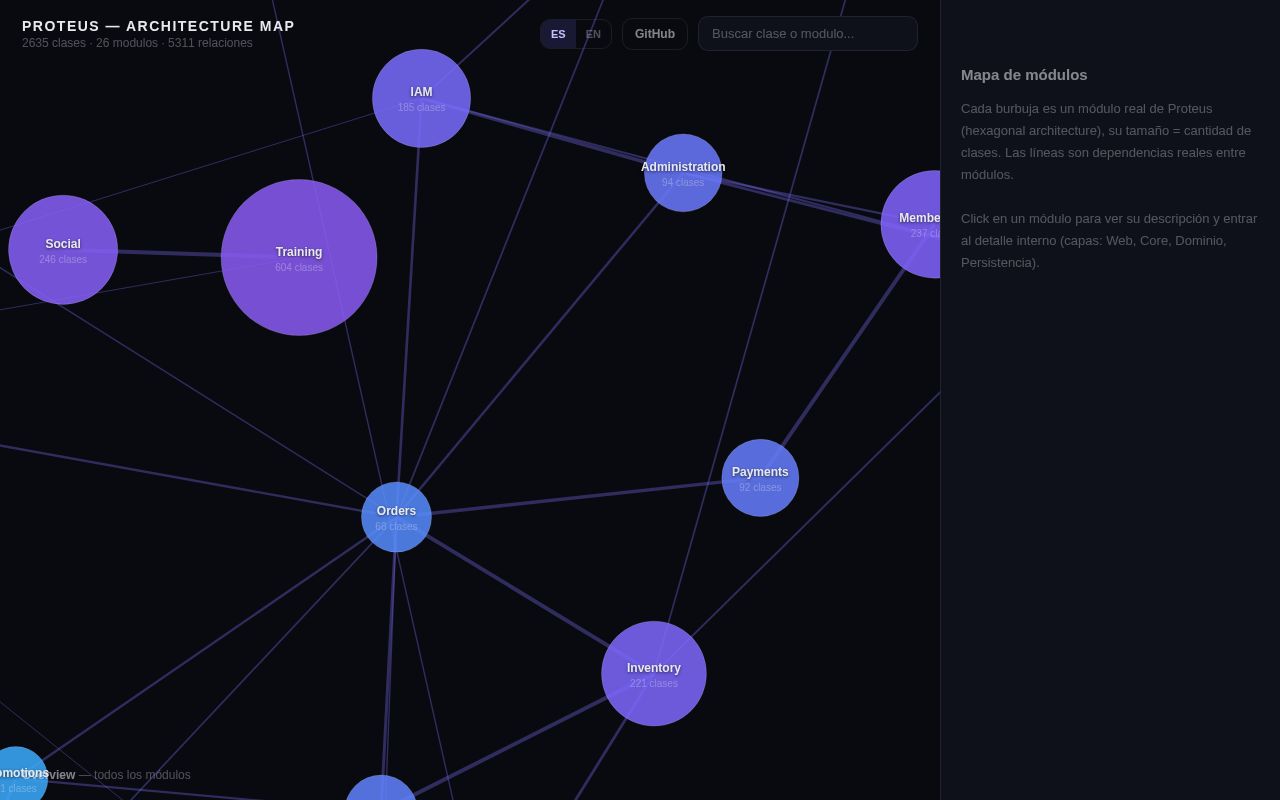
Task: Click the Mapa de módulos heading
Action: 1024,74
